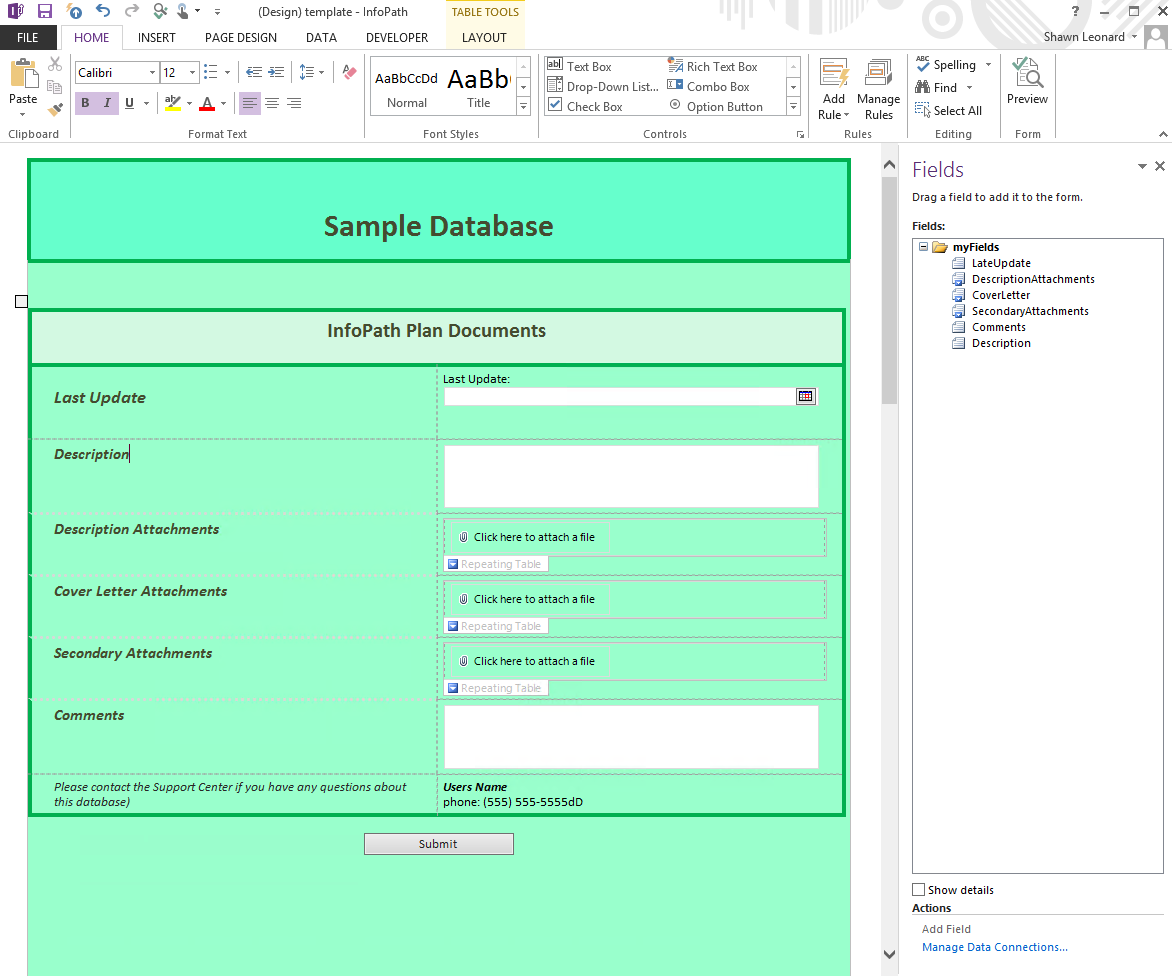Select the DescriptionAttachments field
Screen dimensions: 1172x976
(x=1033, y=279)
